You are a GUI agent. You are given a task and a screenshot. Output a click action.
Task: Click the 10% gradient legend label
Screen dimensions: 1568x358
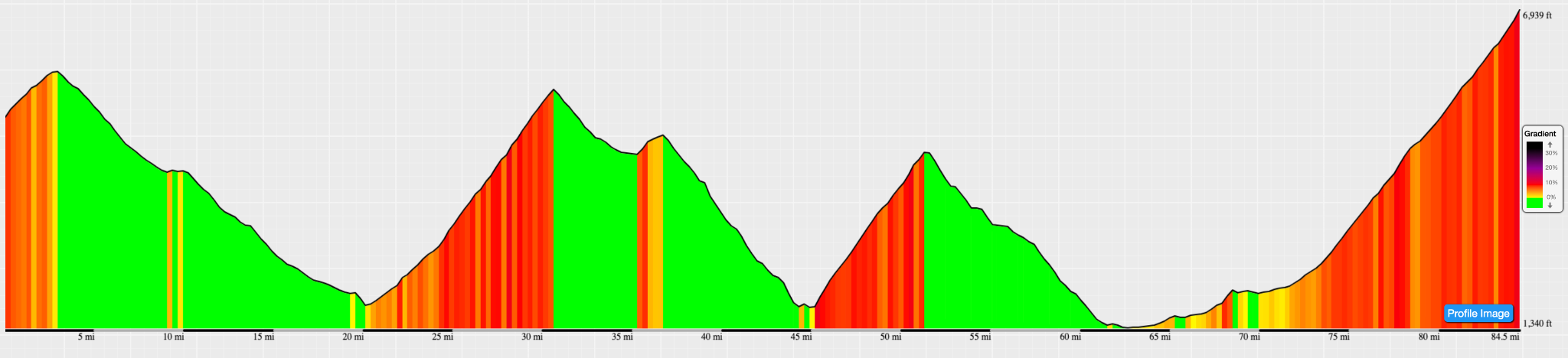(x=1551, y=183)
